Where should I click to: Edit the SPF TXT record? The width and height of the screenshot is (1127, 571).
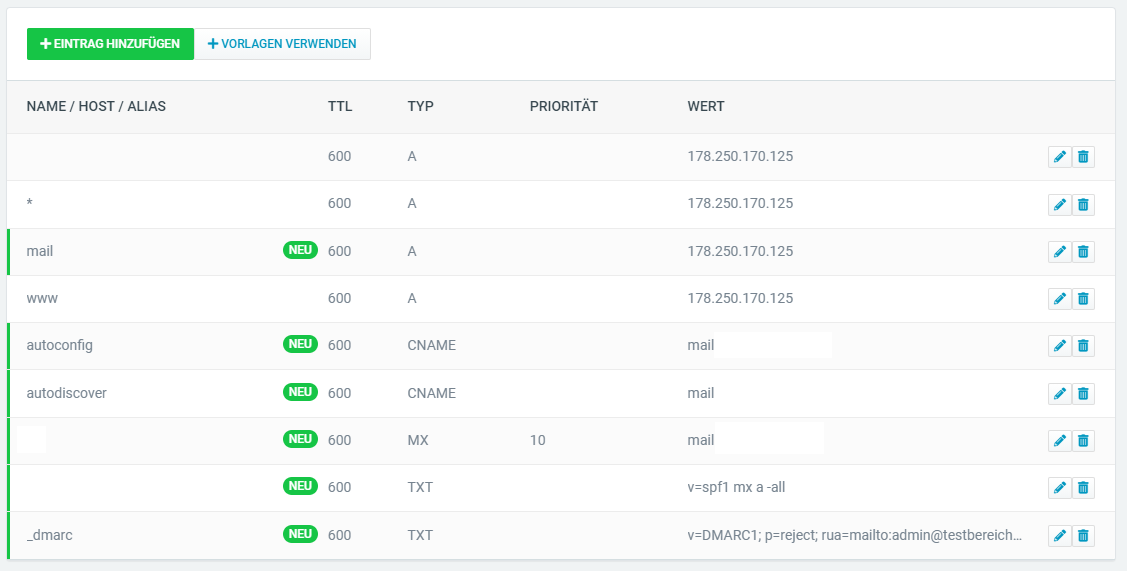click(1059, 488)
